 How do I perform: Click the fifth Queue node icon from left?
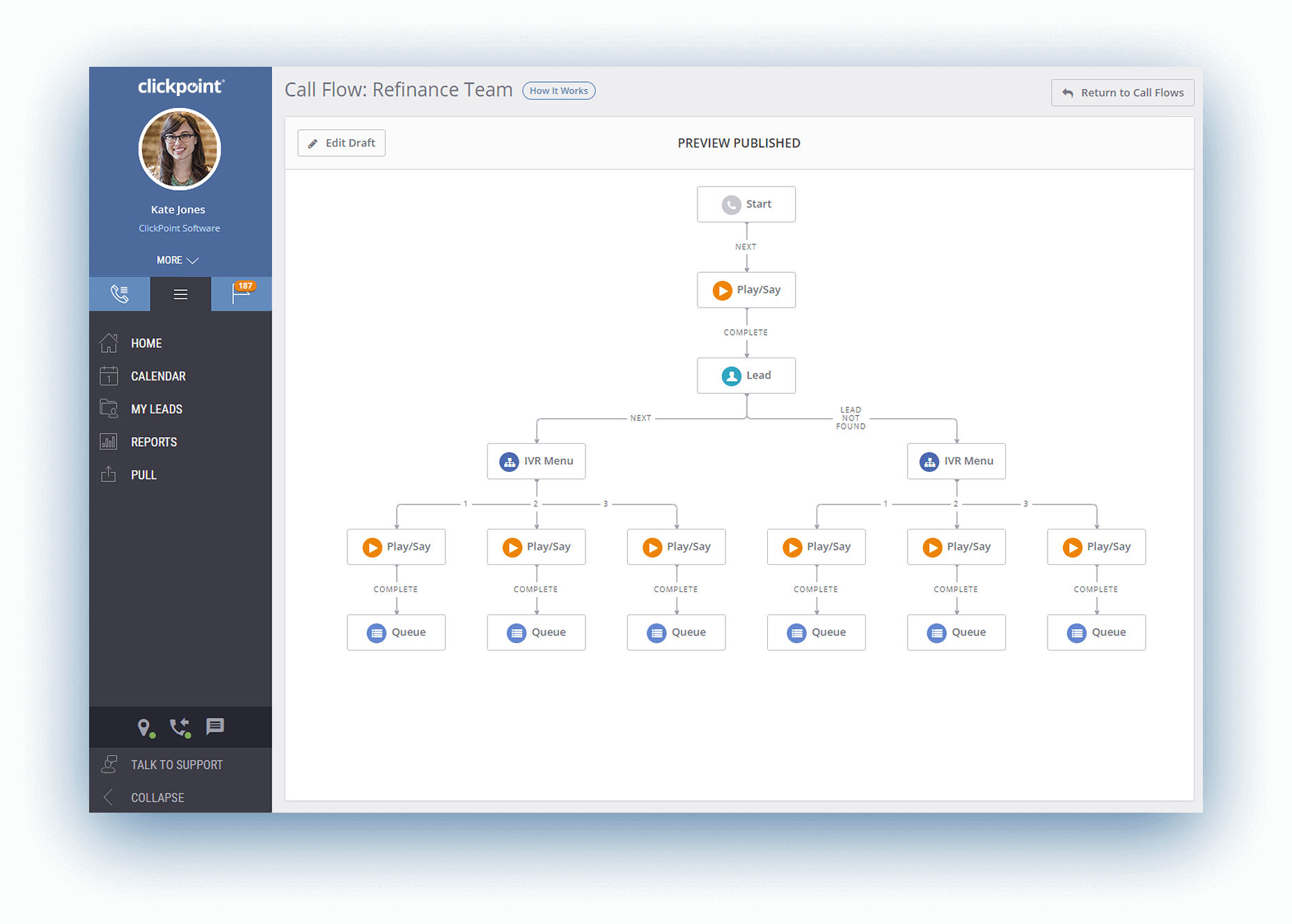tap(937, 632)
